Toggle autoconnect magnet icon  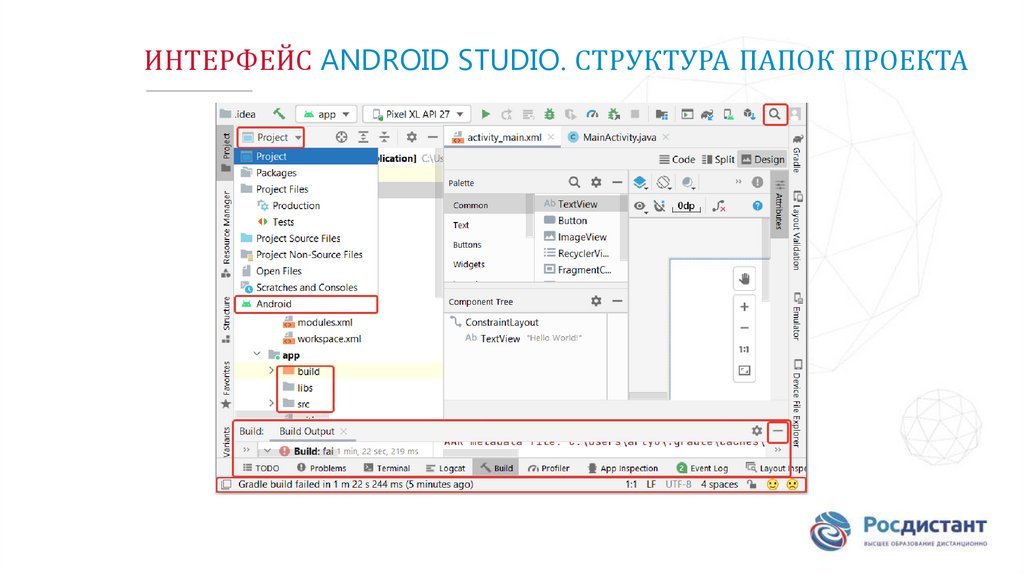click(660, 206)
